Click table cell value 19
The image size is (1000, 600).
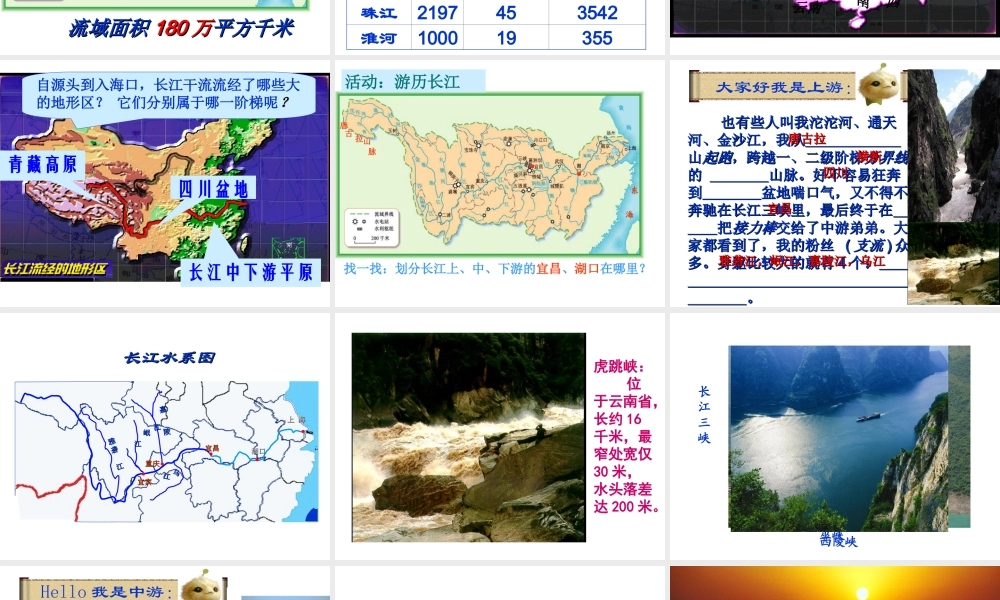(x=506, y=38)
